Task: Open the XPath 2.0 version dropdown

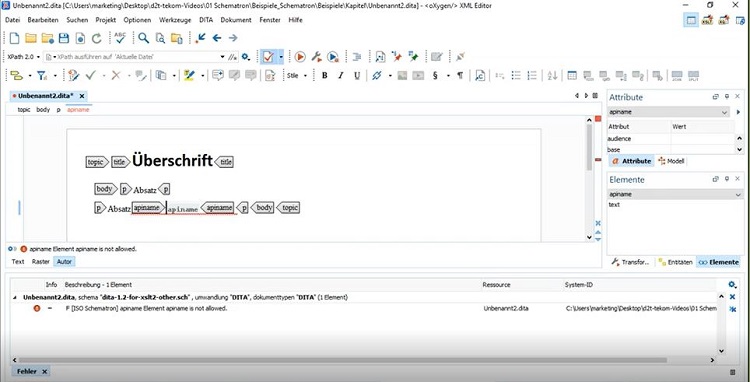Action: [23, 57]
